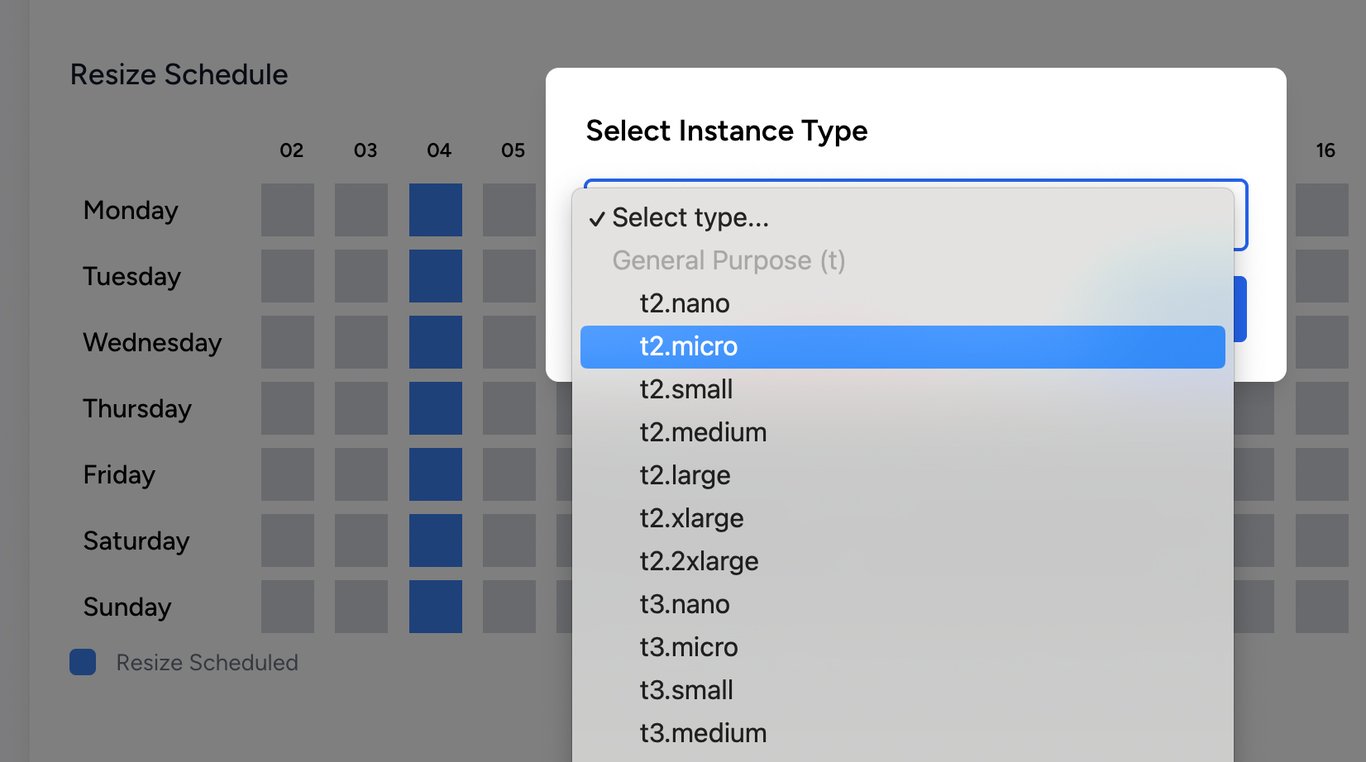Choose t2.large from the list
Viewport: 1366px width, 762px height.
pyautogui.click(x=685, y=475)
